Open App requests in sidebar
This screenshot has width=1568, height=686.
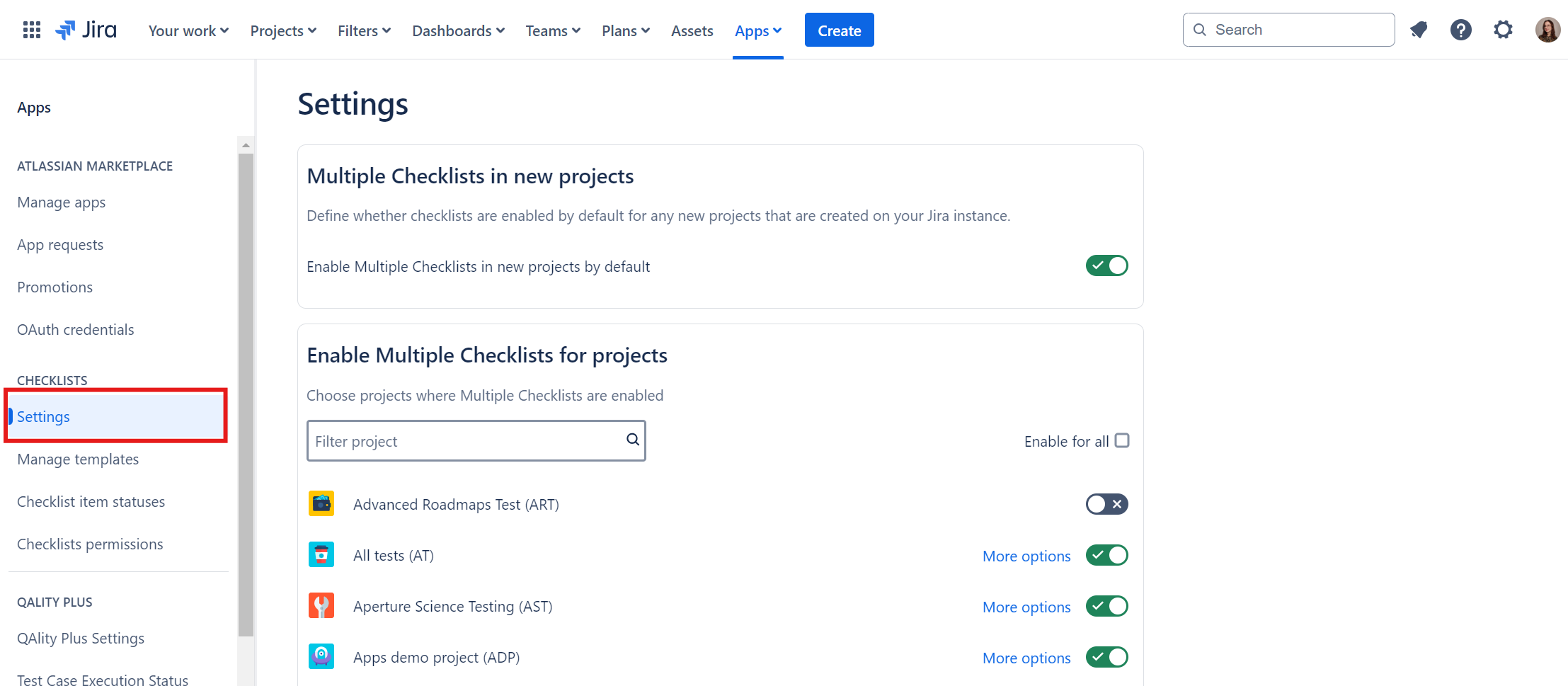tap(60, 245)
